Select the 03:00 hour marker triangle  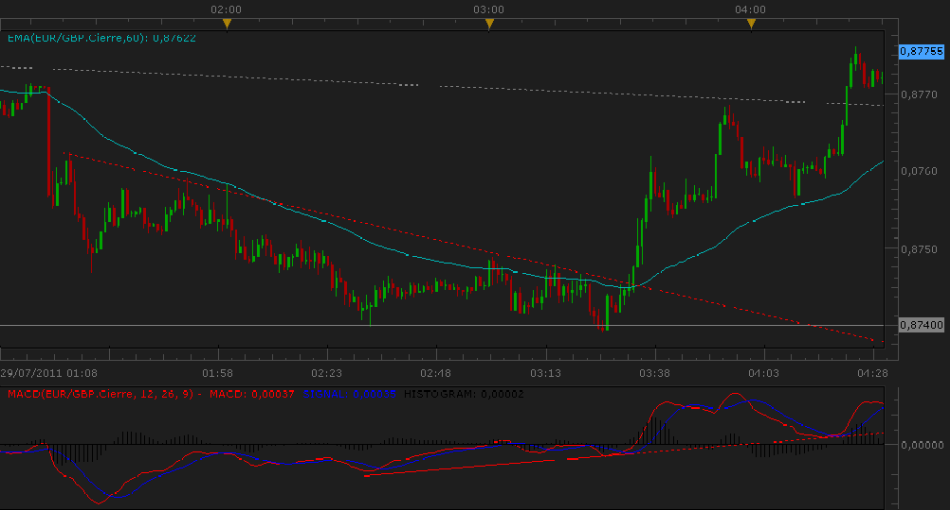(488, 22)
